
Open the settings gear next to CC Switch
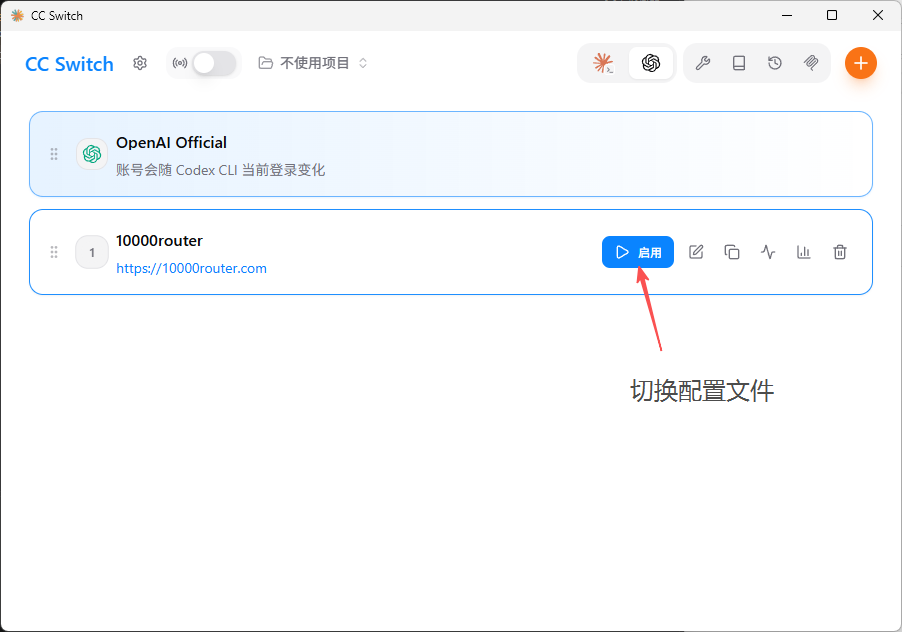click(140, 63)
